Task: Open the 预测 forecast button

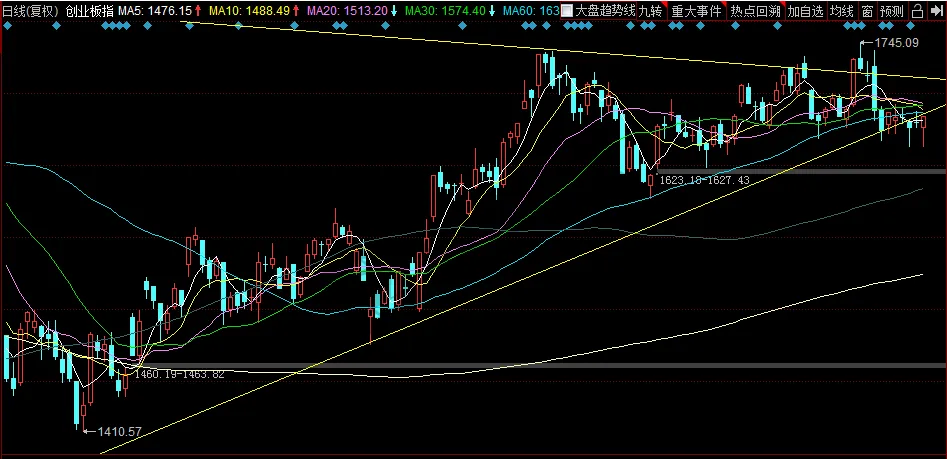Action: (x=891, y=11)
